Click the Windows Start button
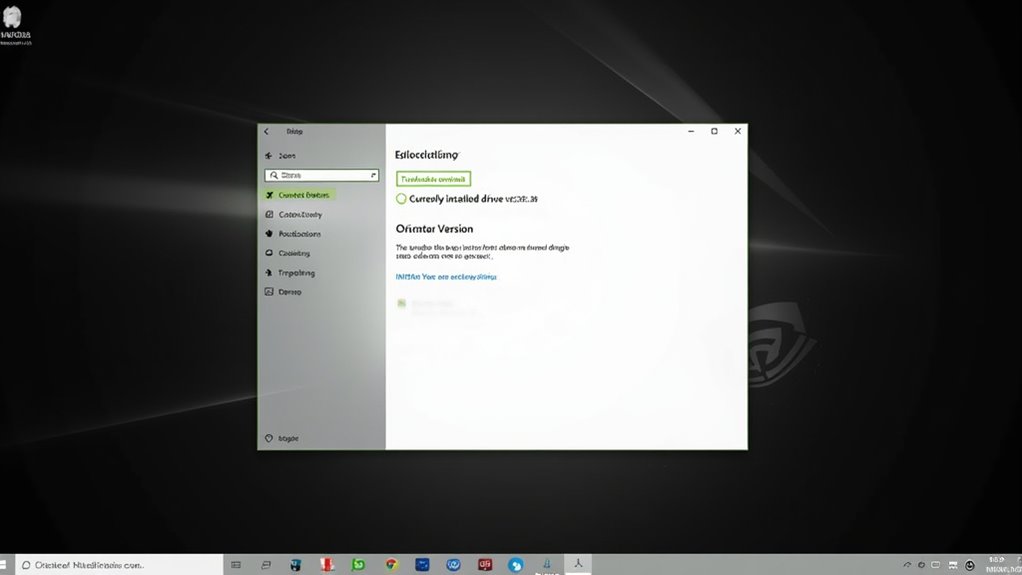Viewport: 1022px width, 575px height. tap(4, 565)
